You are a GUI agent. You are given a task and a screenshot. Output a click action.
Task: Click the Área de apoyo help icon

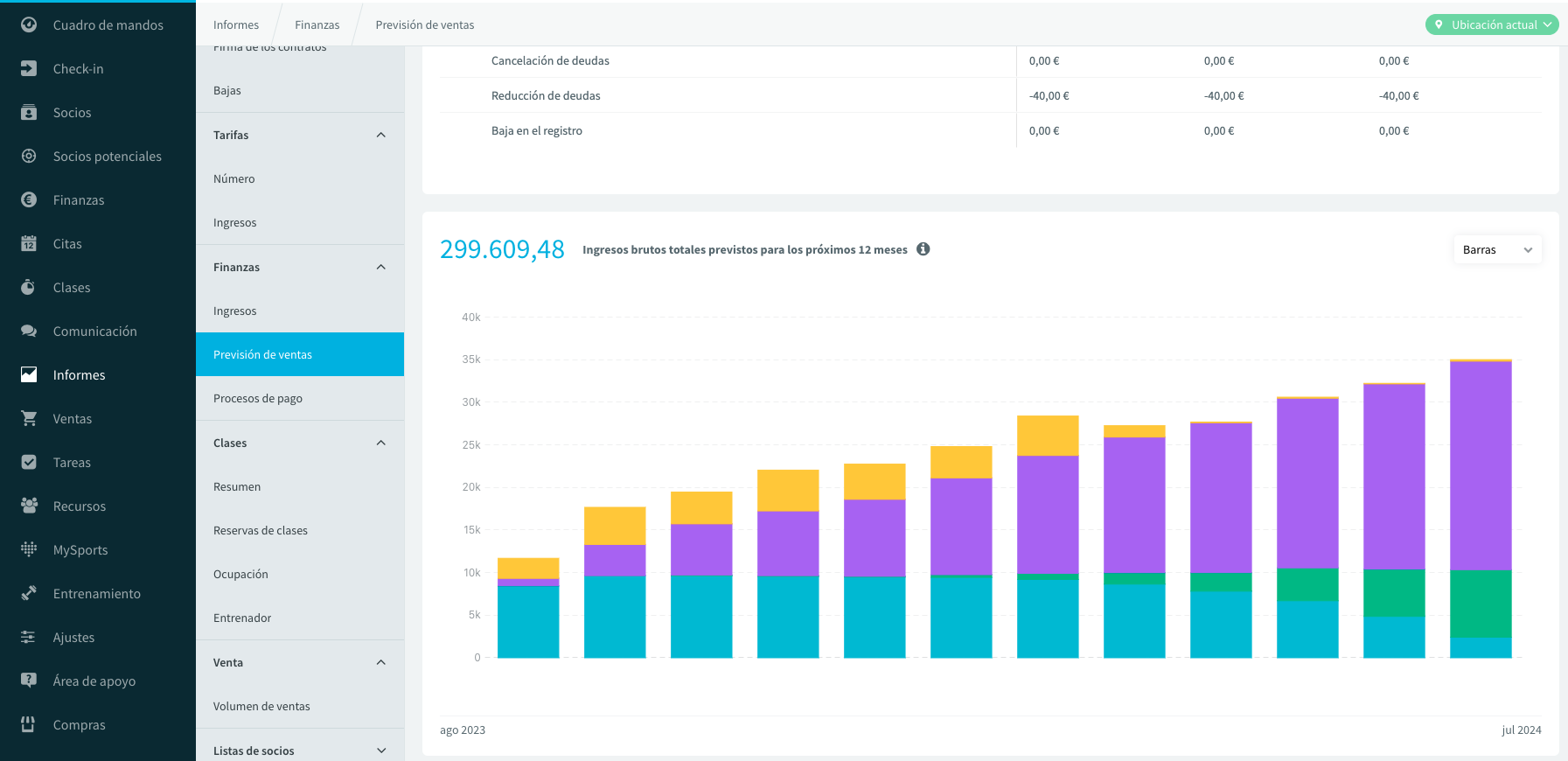coord(29,681)
